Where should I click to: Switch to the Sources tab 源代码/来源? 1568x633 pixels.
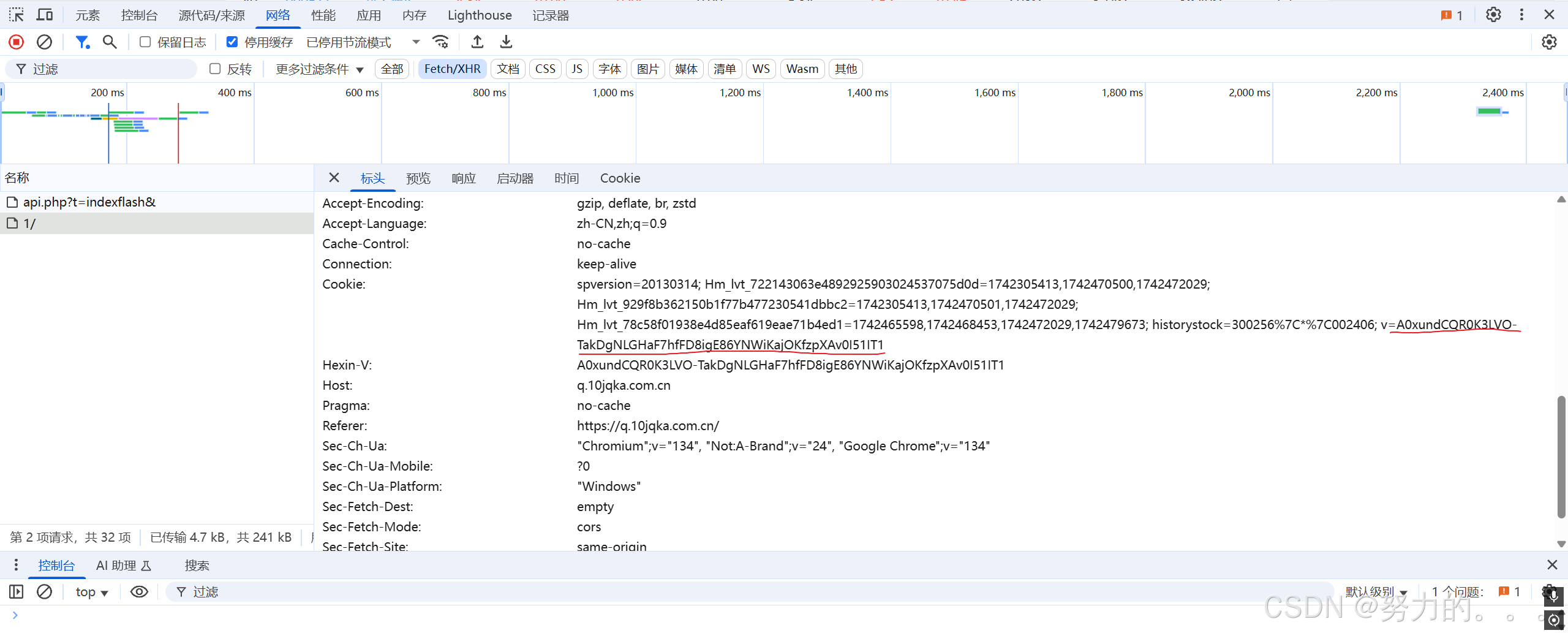(212, 15)
